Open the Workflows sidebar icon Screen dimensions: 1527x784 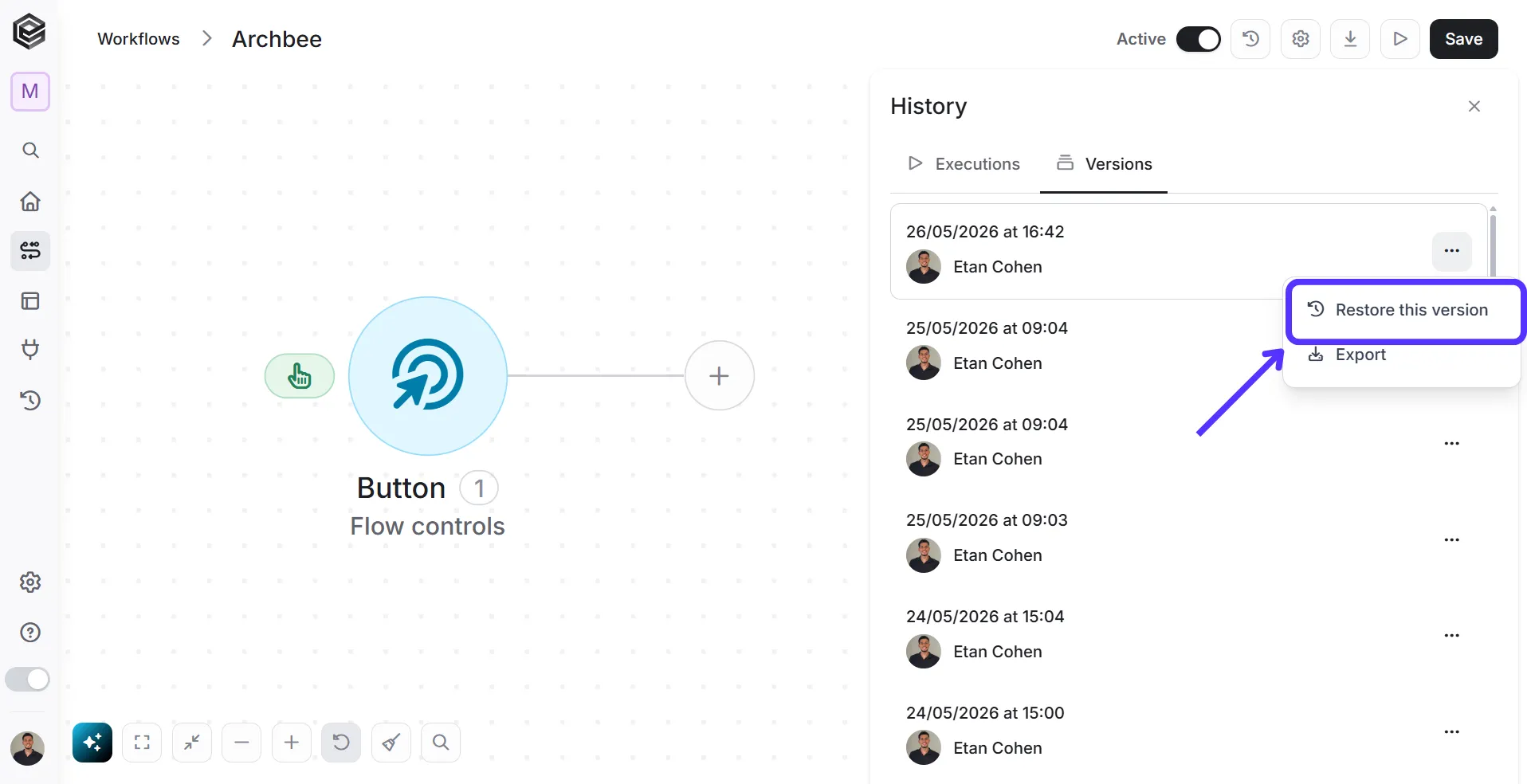click(30, 251)
